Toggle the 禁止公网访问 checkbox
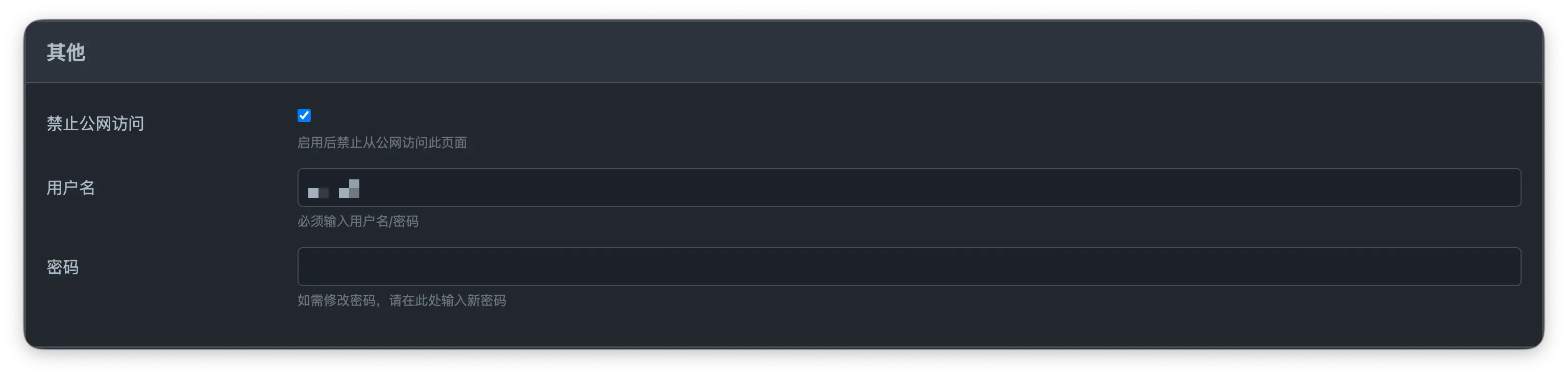The image size is (1568, 377). (x=304, y=116)
